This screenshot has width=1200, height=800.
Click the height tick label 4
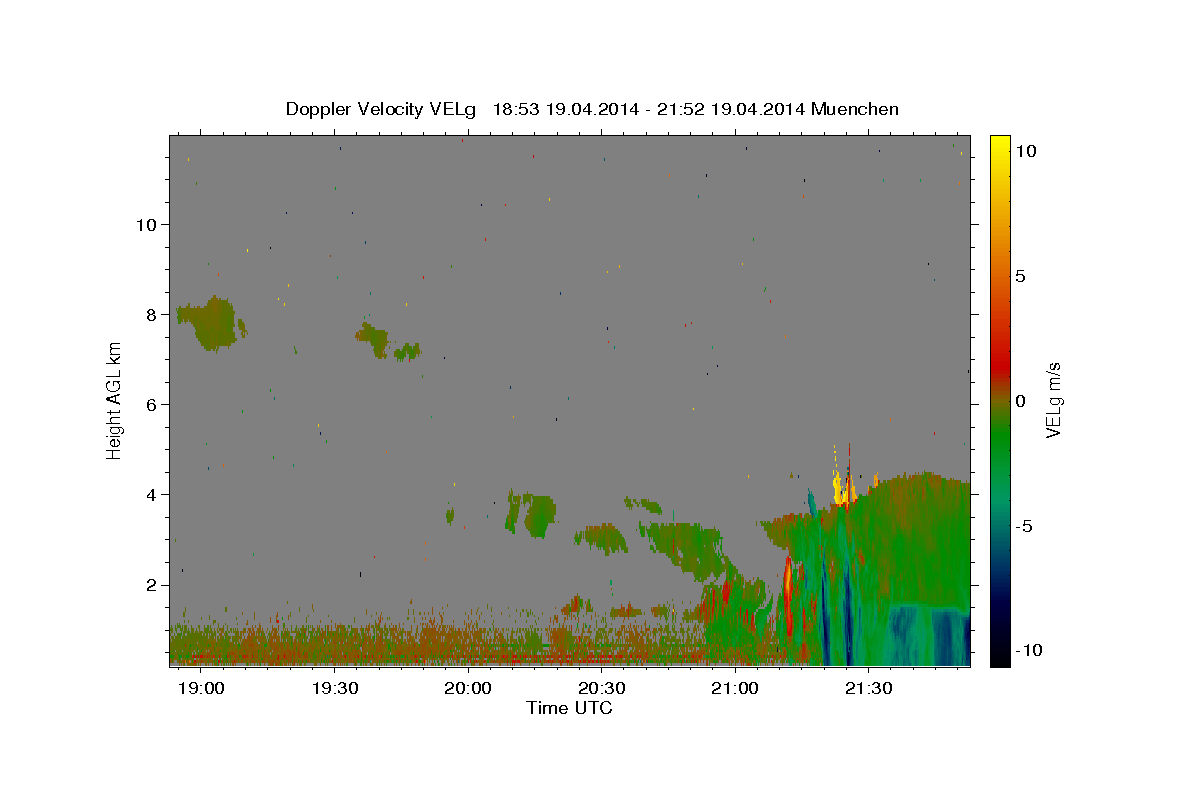152,495
